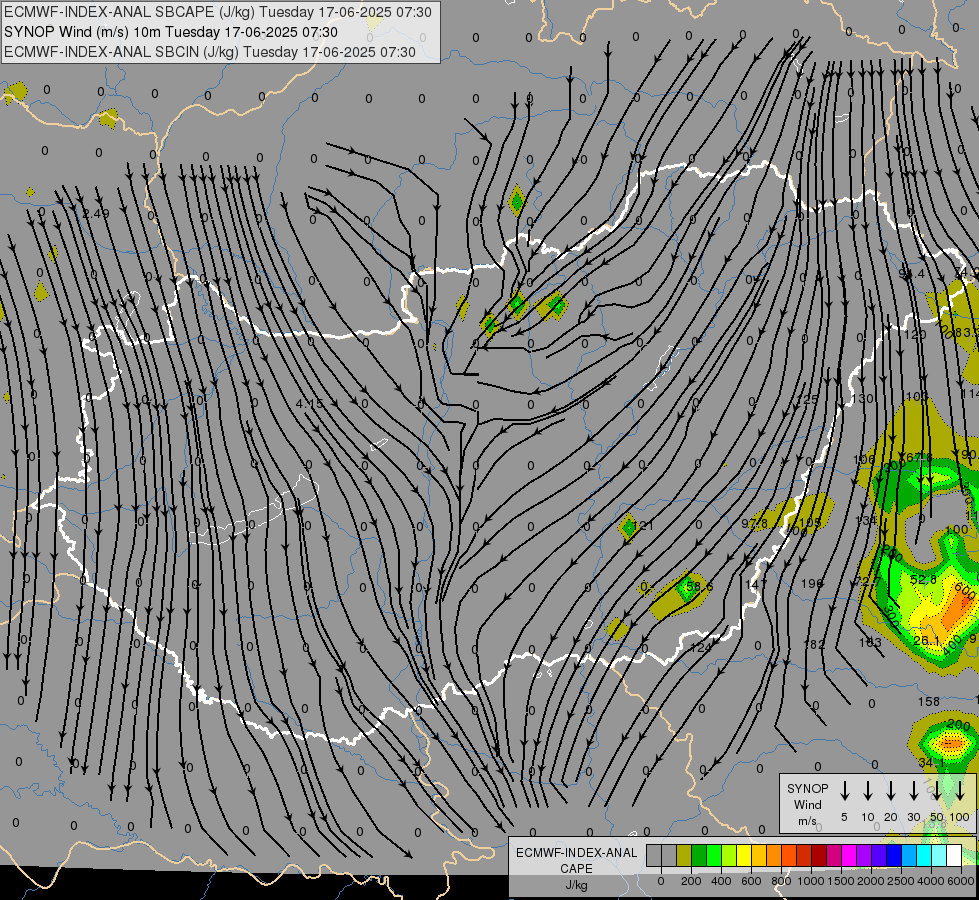Pick the olive CAPE legend swatch
The width and height of the screenshot is (979, 900).
point(684,855)
